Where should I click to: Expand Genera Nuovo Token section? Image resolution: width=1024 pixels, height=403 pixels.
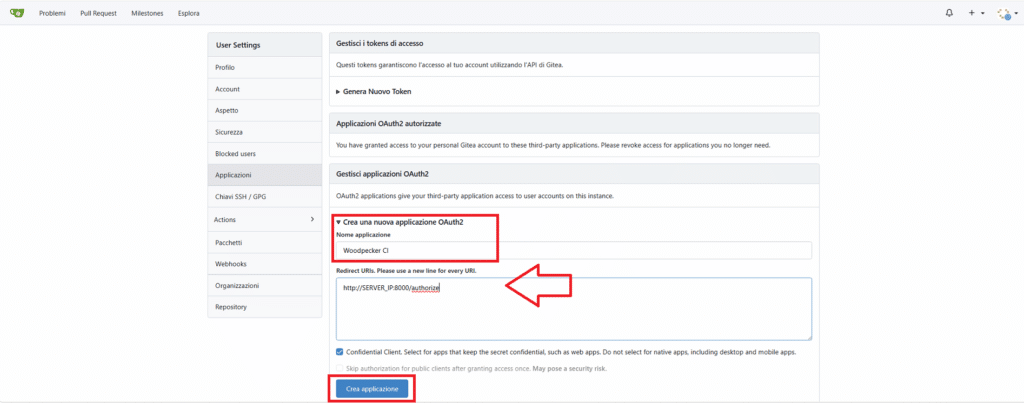[x=374, y=91]
